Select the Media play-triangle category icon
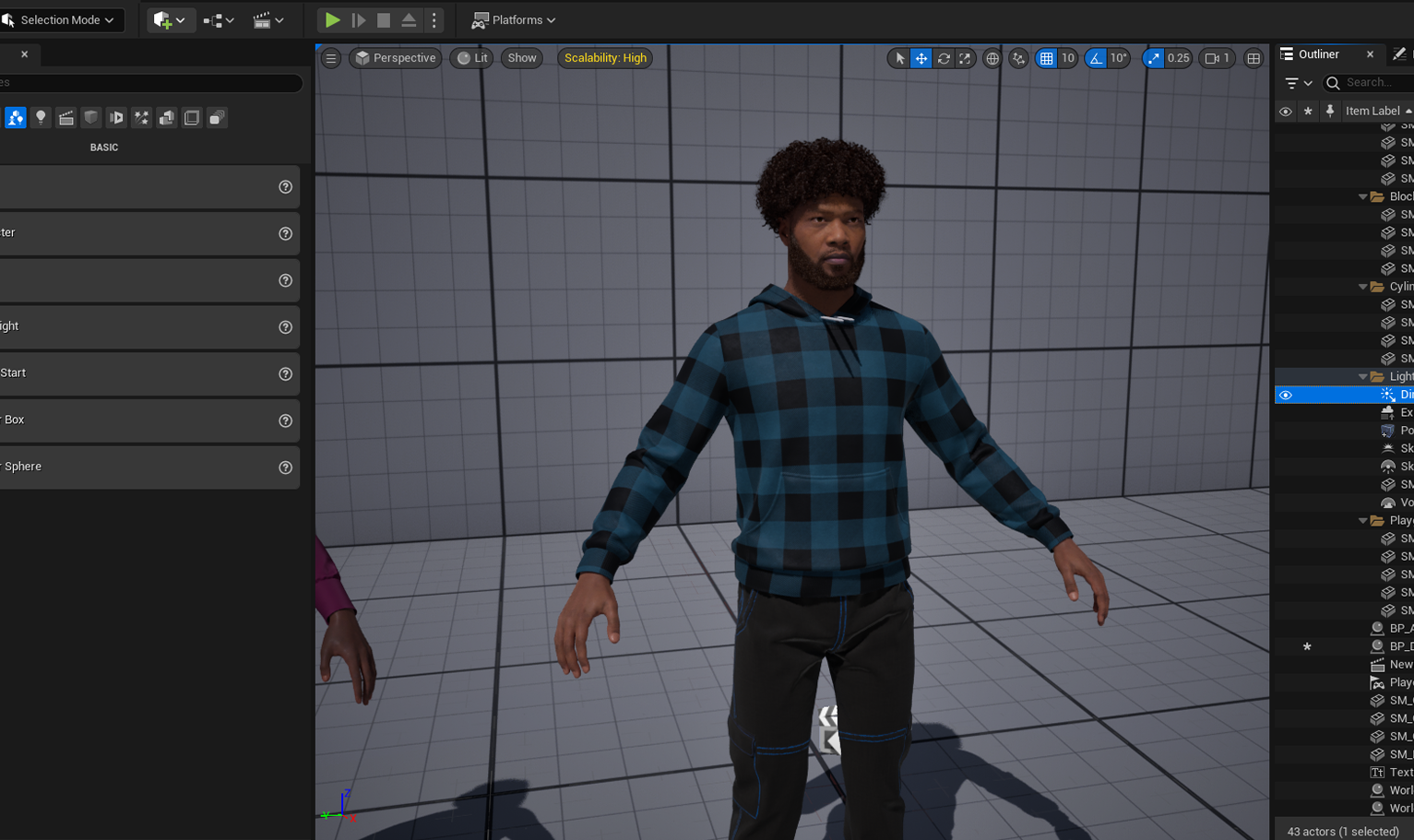 [x=116, y=117]
